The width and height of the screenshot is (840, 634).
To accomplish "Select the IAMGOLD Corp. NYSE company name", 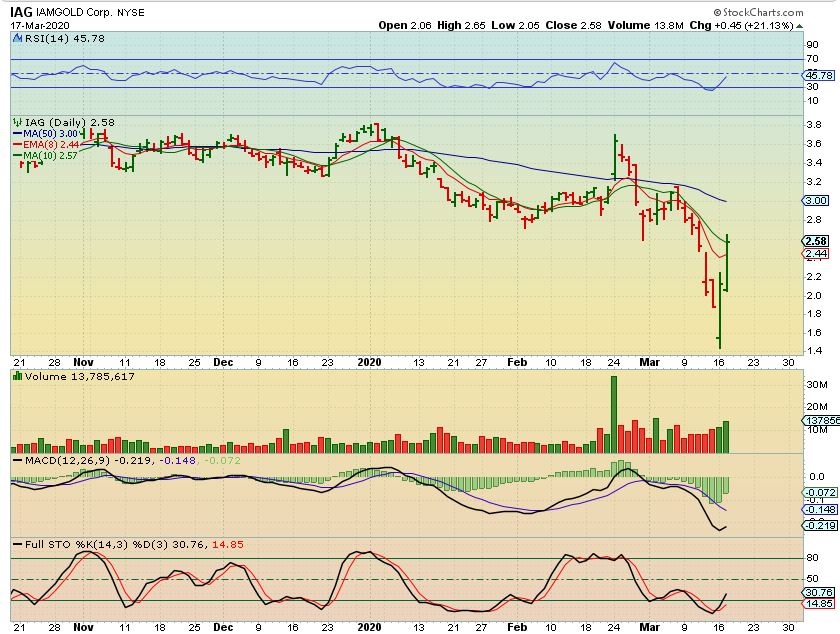I will [x=90, y=12].
